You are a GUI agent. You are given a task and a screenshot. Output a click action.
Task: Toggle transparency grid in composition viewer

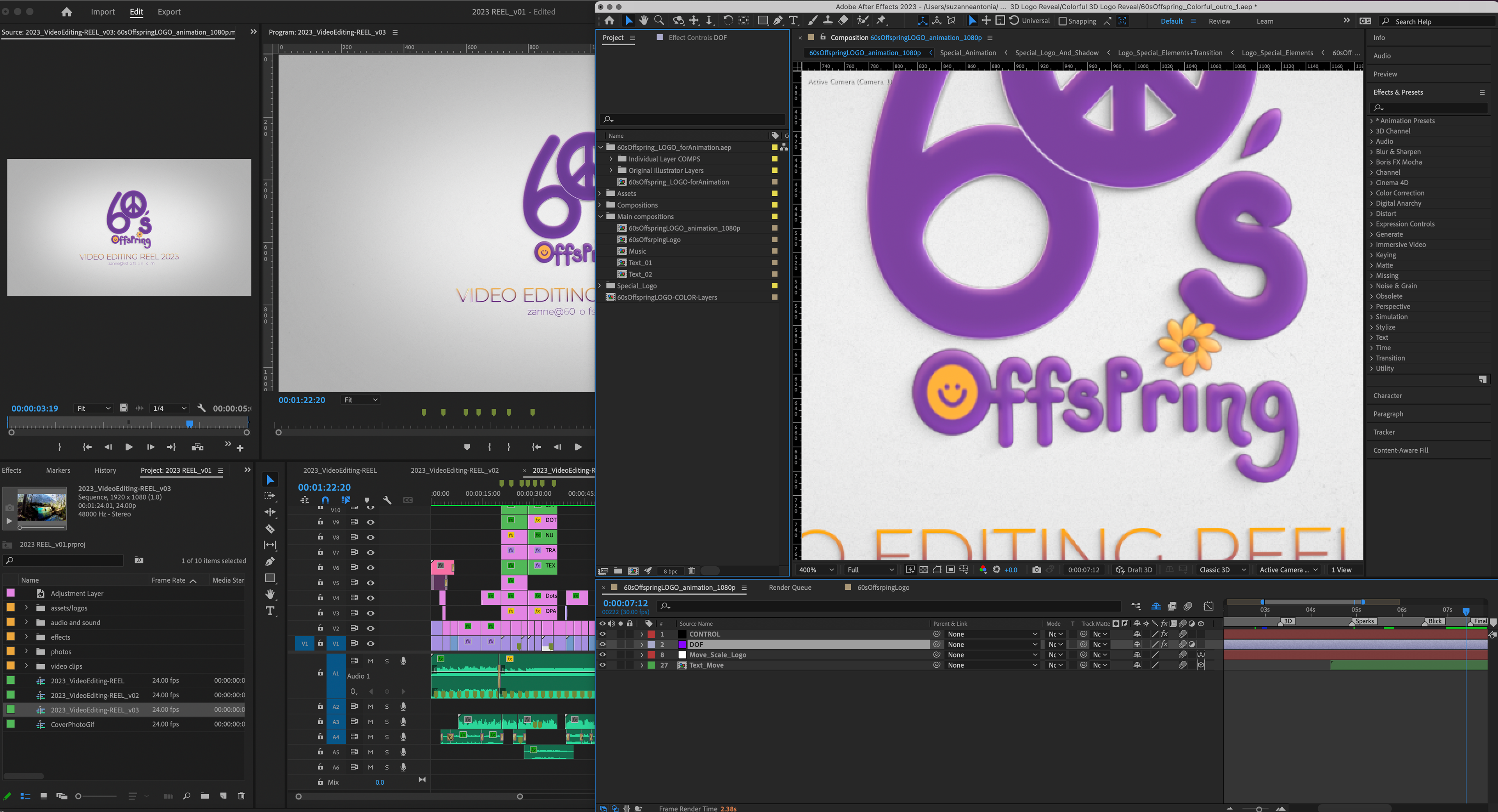tap(923, 570)
